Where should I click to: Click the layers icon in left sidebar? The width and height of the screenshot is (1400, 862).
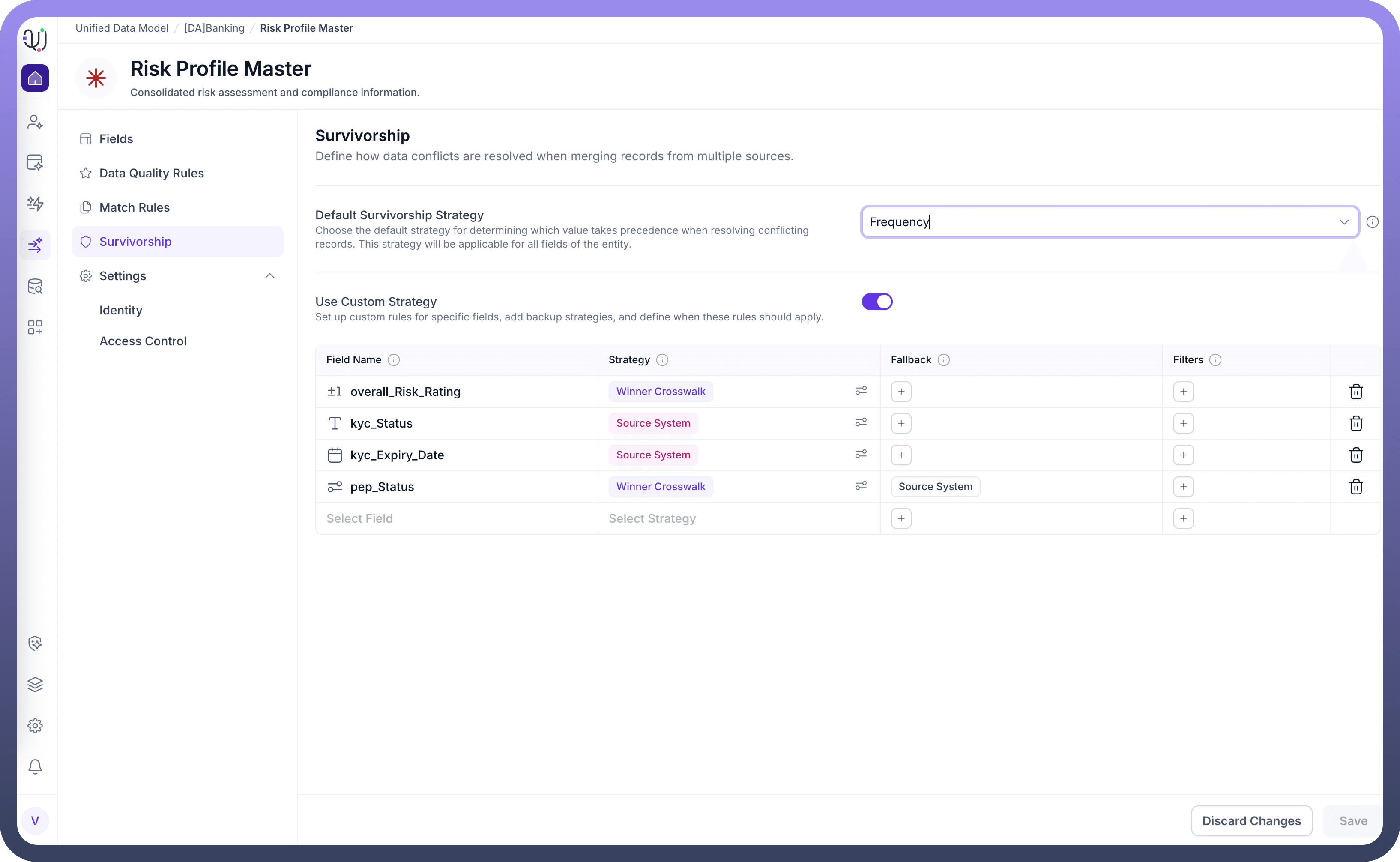coord(35,684)
